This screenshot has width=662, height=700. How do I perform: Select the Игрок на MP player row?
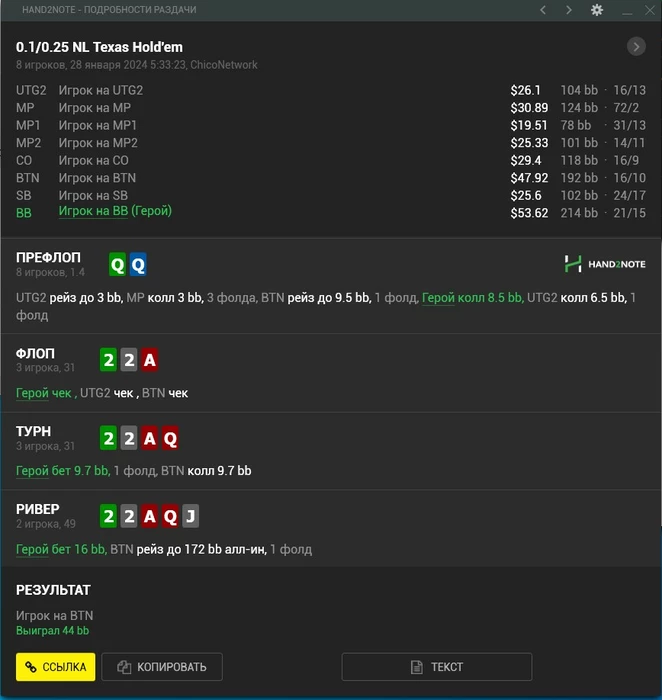click(331, 108)
